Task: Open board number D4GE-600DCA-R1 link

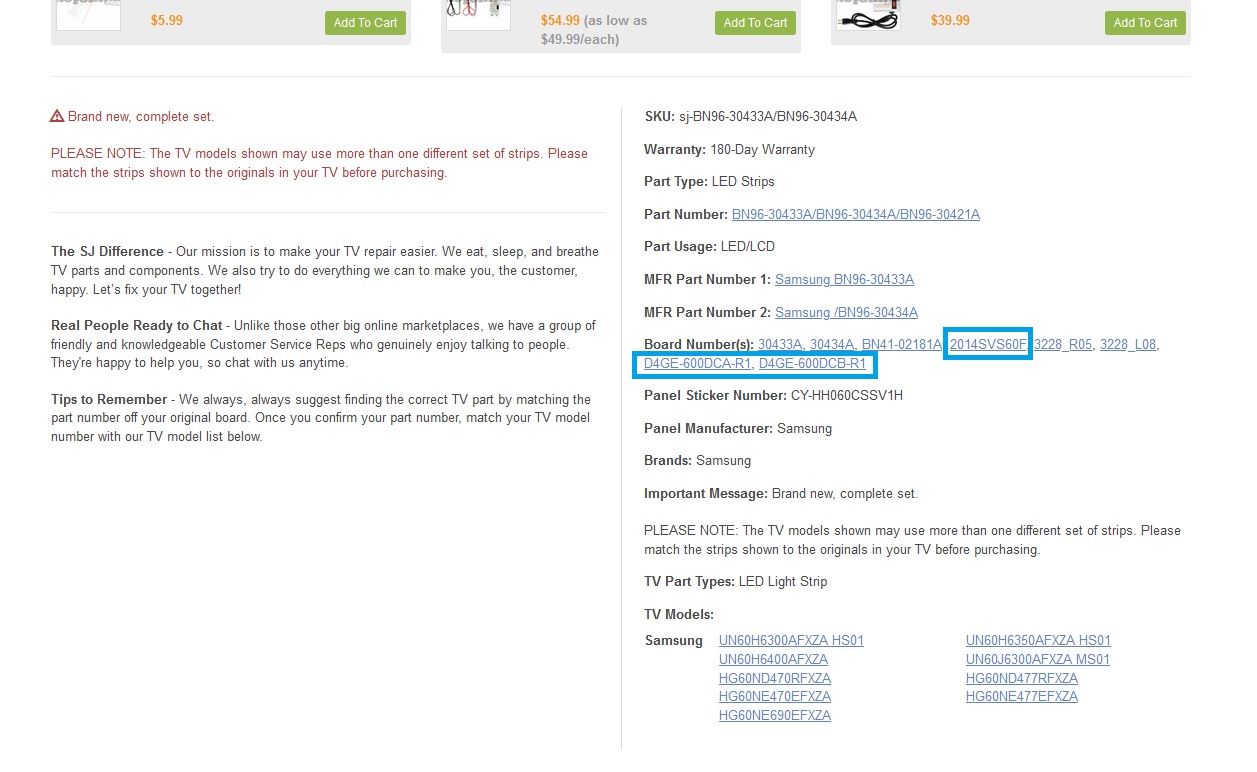Action: 697,364
